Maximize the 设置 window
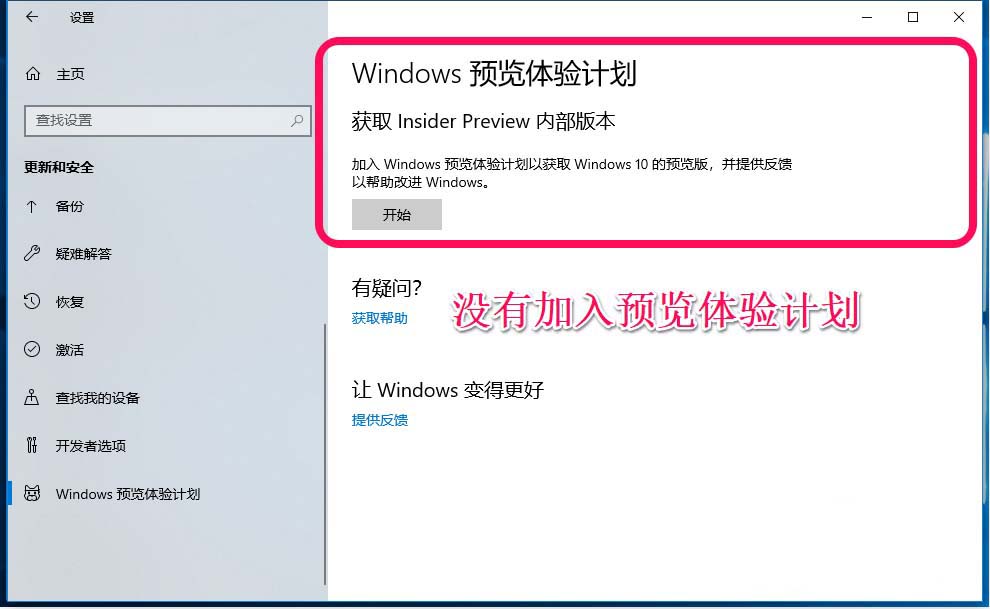The image size is (990, 609). pos(912,17)
